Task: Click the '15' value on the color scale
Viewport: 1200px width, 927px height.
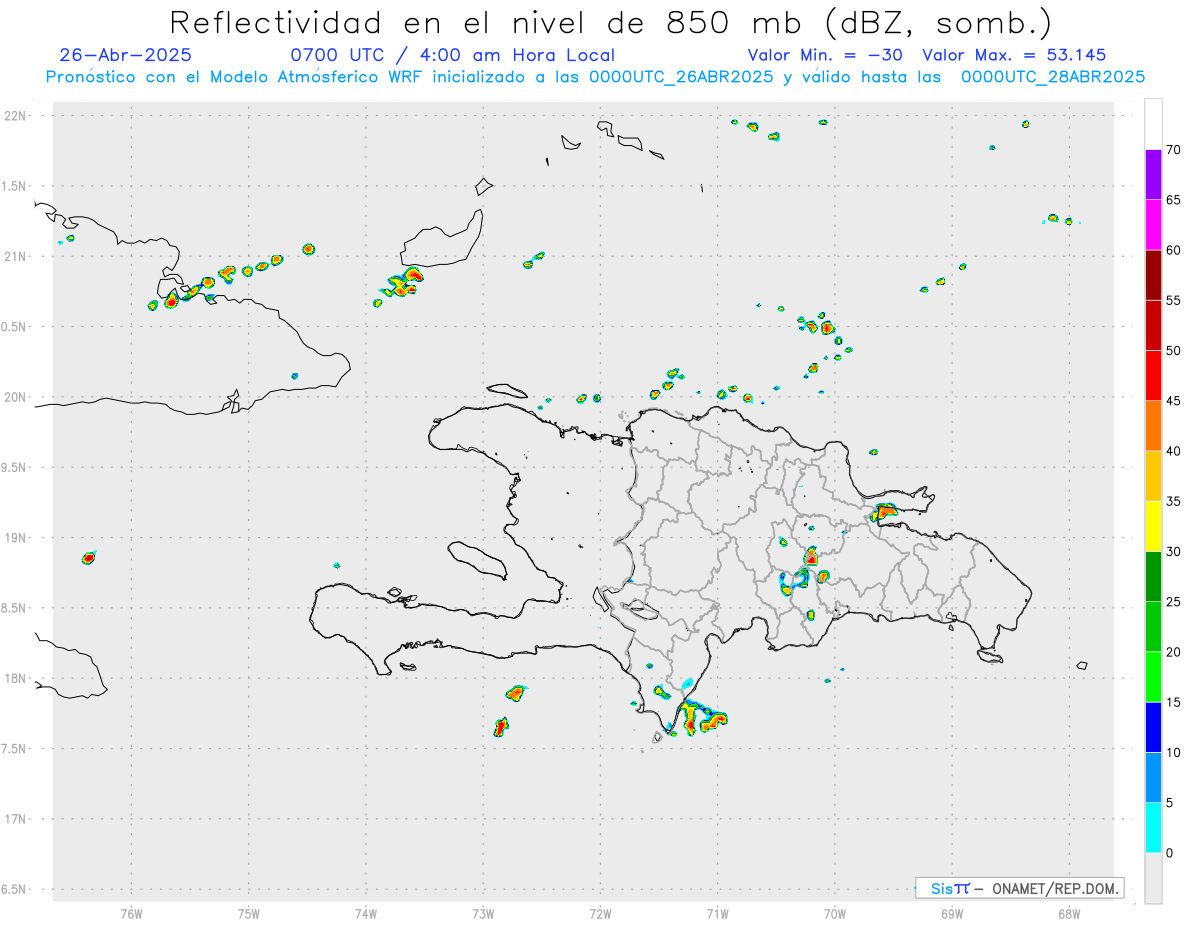Action: tap(1173, 703)
